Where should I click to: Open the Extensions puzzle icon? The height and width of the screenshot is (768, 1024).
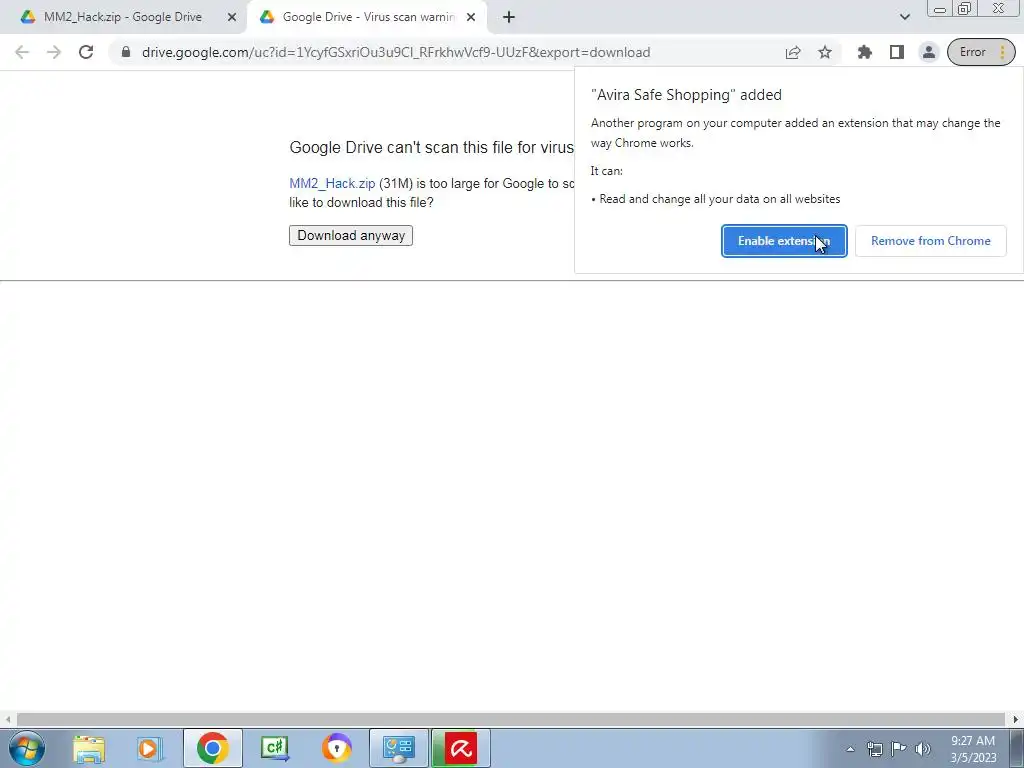pos(865,52)
